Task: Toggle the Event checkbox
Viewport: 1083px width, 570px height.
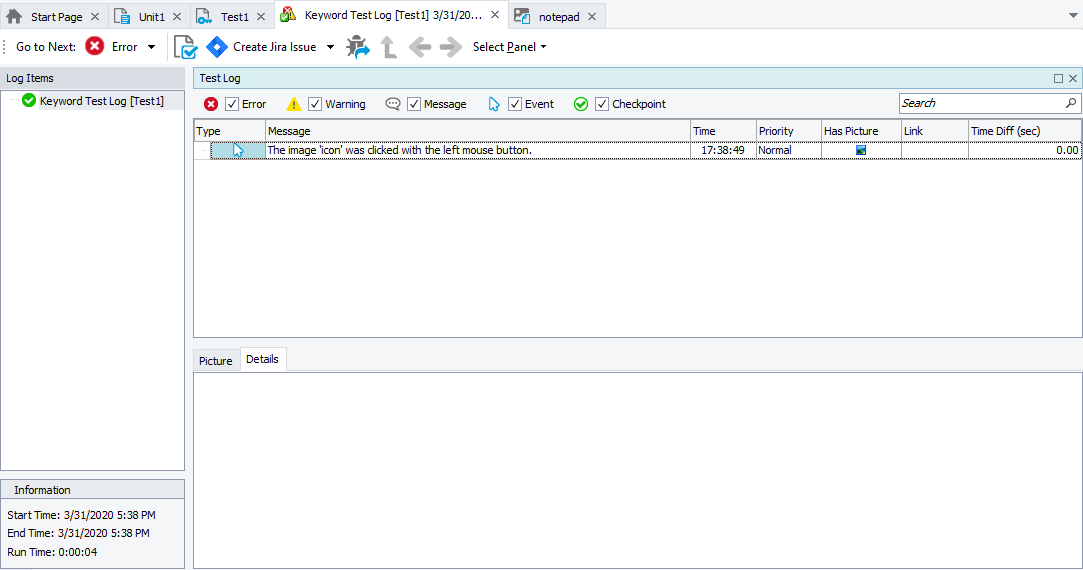Action: 515,104
